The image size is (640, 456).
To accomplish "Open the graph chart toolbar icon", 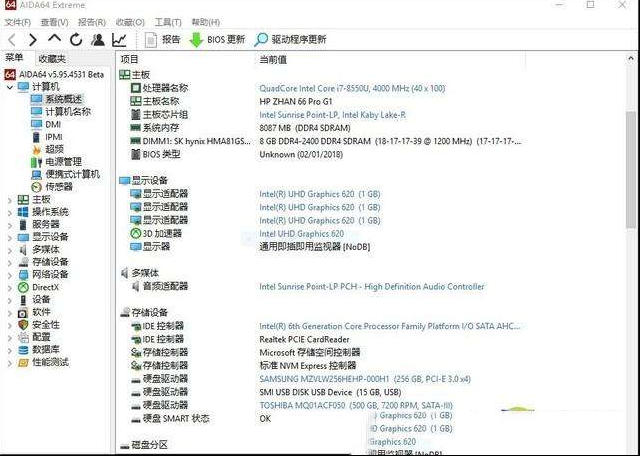I will coord(119,40).
